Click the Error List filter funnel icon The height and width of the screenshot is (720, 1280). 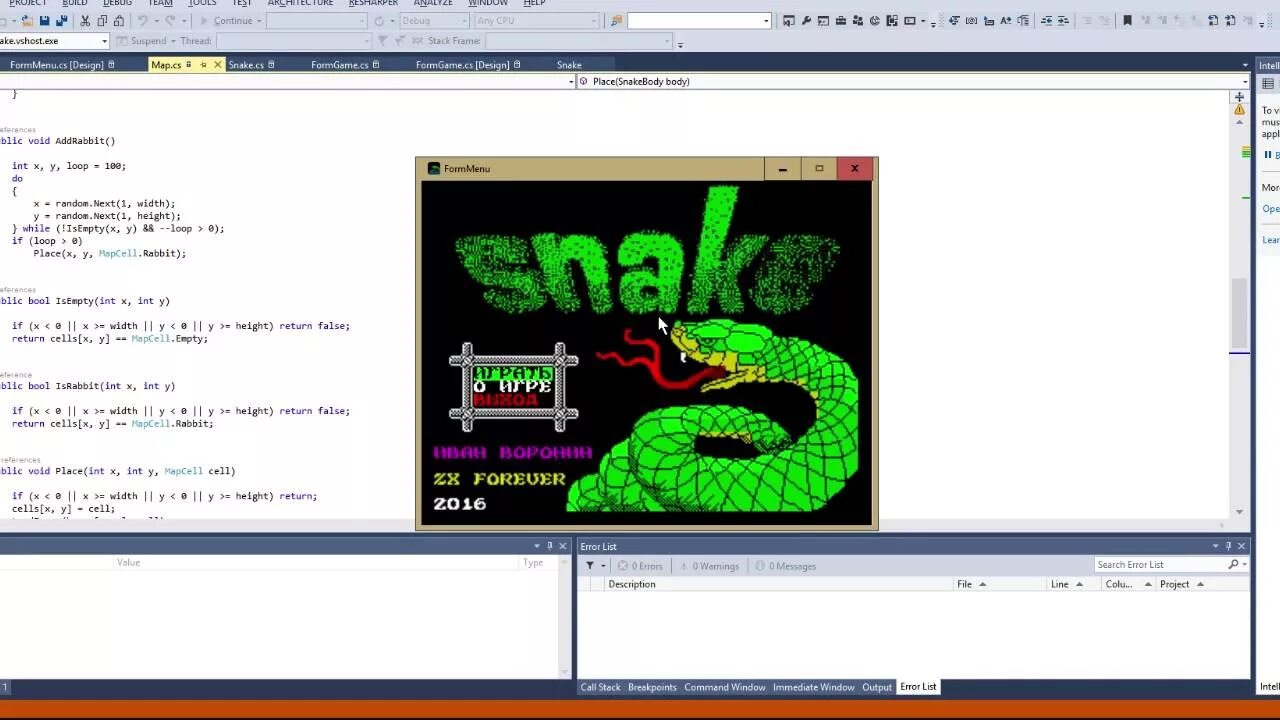coord(590,566)
